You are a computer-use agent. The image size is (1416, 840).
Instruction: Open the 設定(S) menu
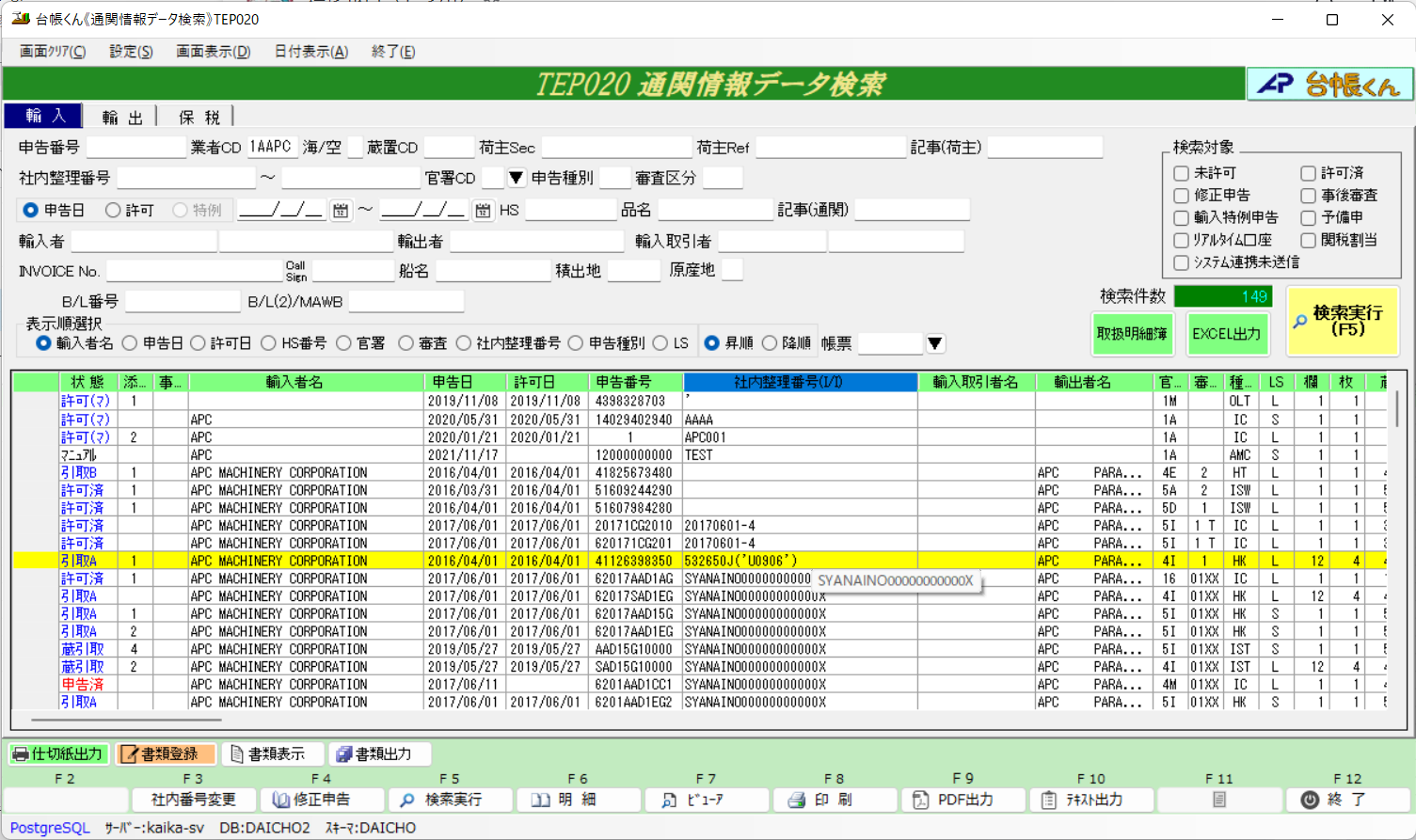pyautogui.click(x=131, y=52)
